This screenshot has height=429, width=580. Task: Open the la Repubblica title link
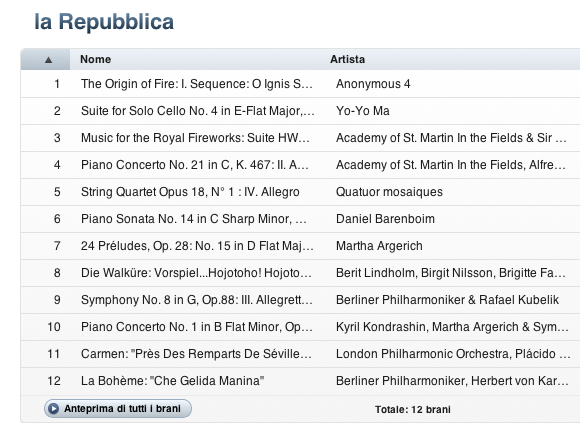click(x=104, y=22)
